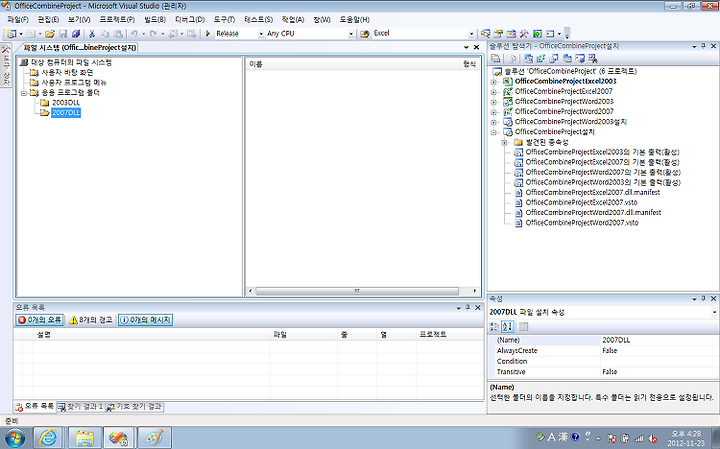Open Paint from the taskbar
This screenshot has height=449, width=720.
(x=154, y=438)
